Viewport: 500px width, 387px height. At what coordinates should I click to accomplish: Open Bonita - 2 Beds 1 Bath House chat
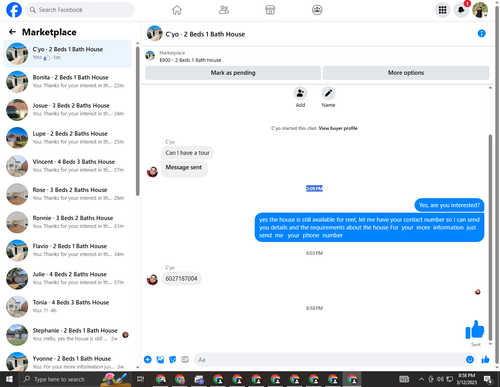[x=67, y=81]
